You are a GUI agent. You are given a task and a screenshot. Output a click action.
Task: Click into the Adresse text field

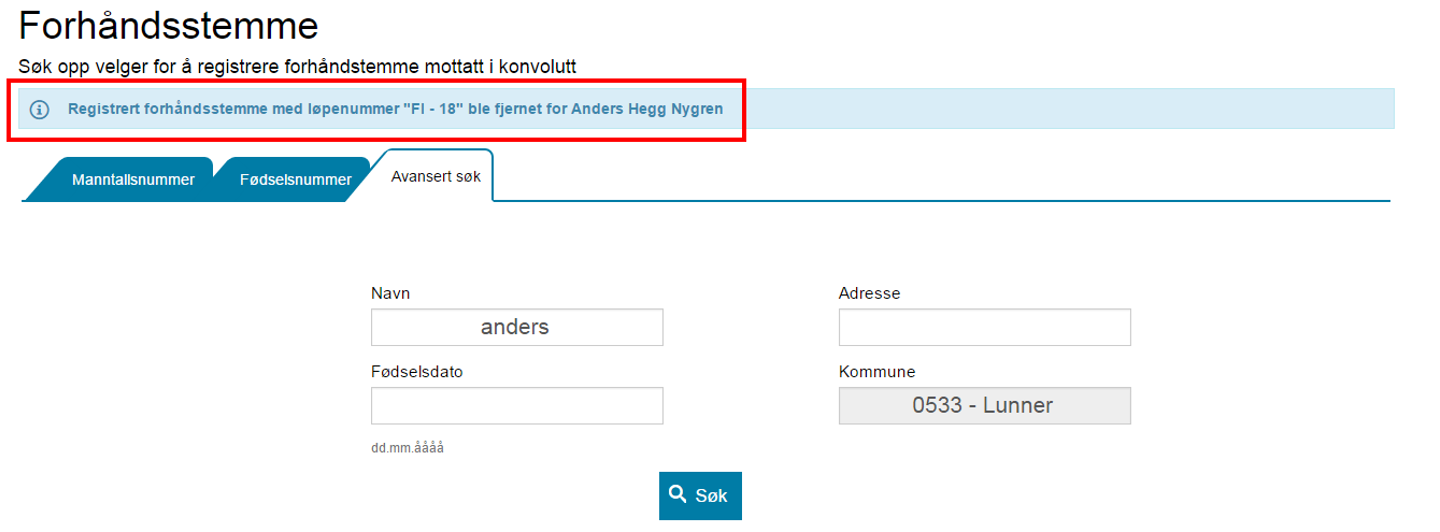tap(984, 327)
